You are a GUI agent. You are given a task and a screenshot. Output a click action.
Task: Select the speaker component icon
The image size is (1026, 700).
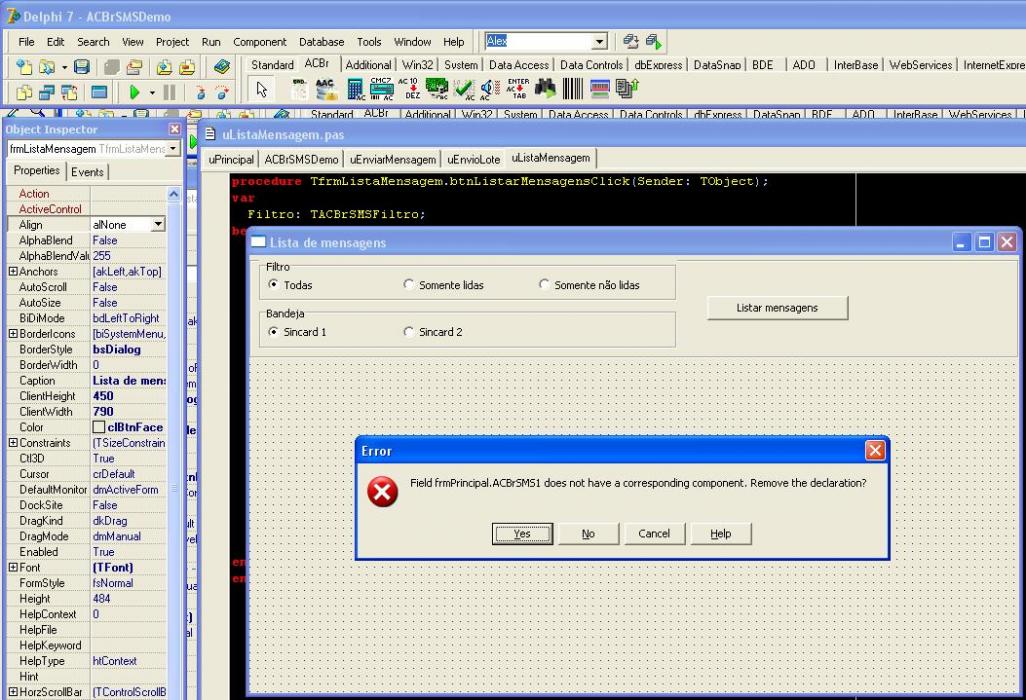[489, 89]
